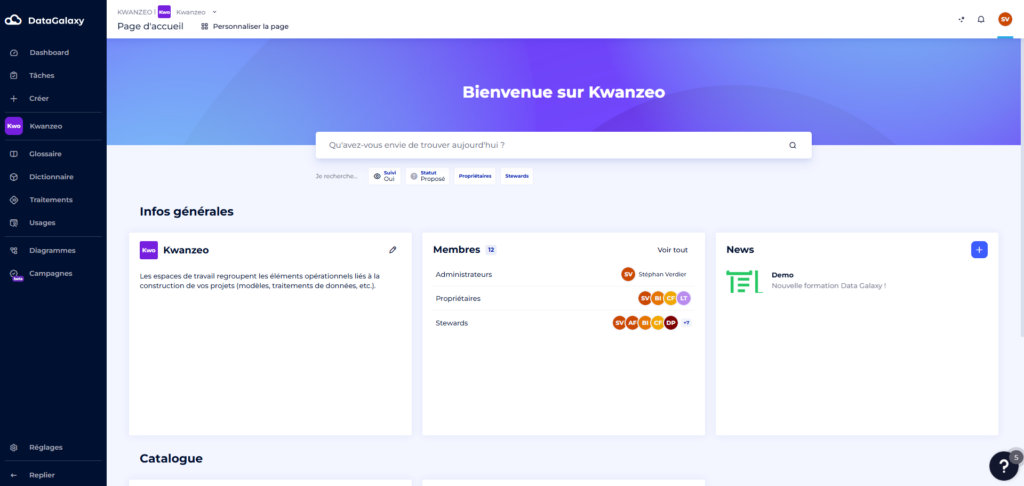Viewport: 1024px width, 486px height.
Task: Click the Propriétaires row label in Membres
Action: pos(458,299)
